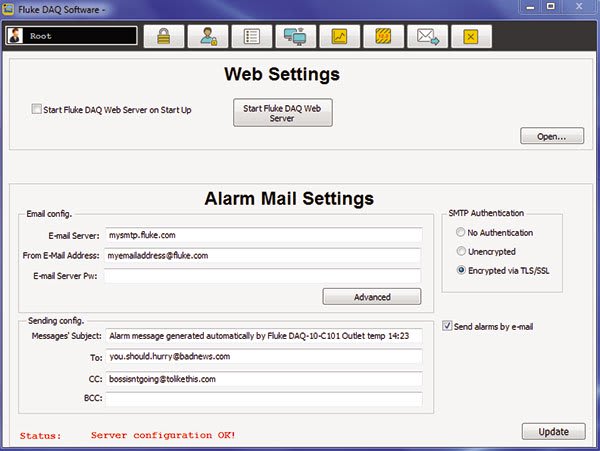Image resolution: width=600 pixels, height=451 pixels.
Task: Click the Root user name box
Action: click(x=72, y=36)
